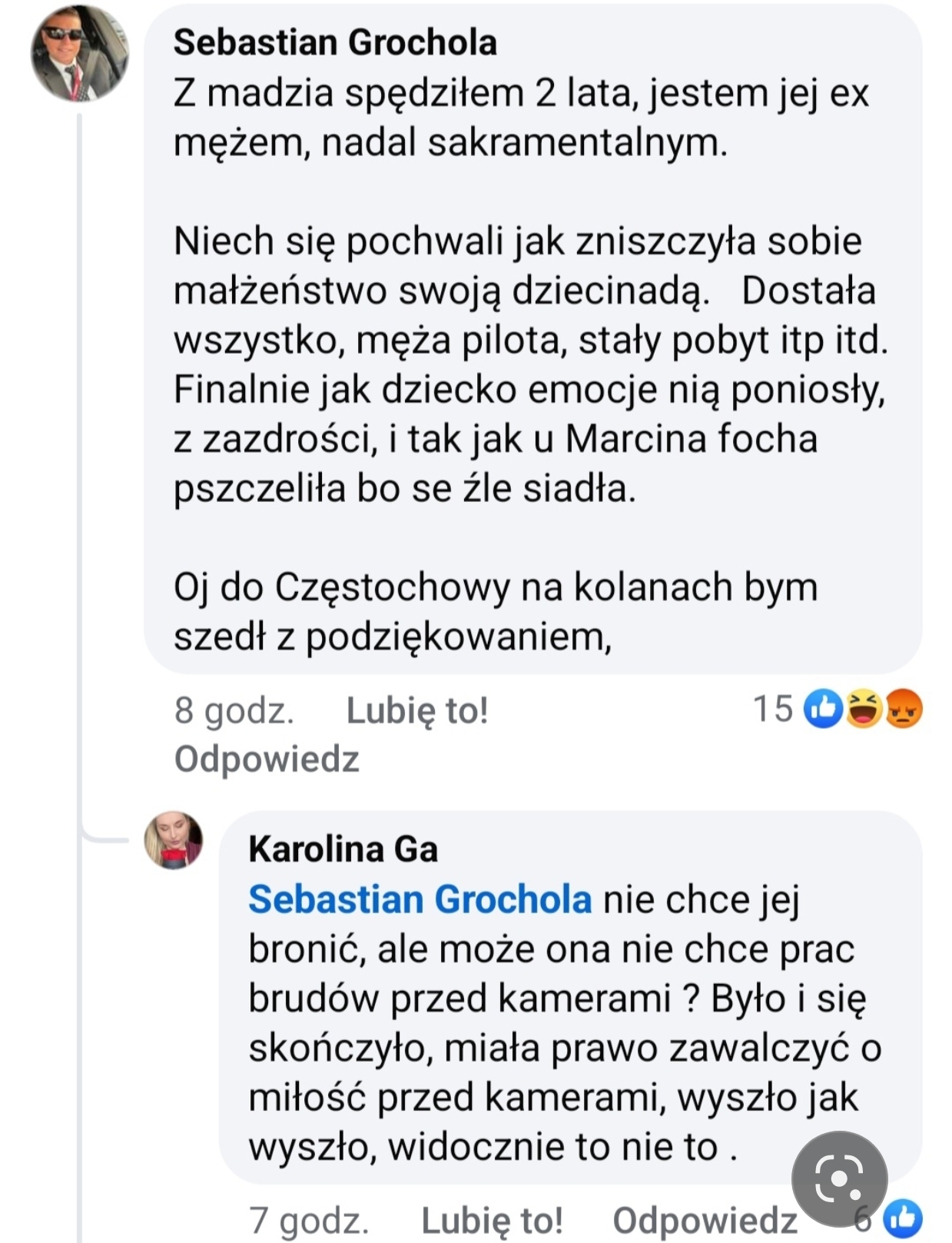Image resolution: width=952 pixels, height=1243 pixels.
Task: Click the "8 godz." comment timestamp
Action: 234,710
